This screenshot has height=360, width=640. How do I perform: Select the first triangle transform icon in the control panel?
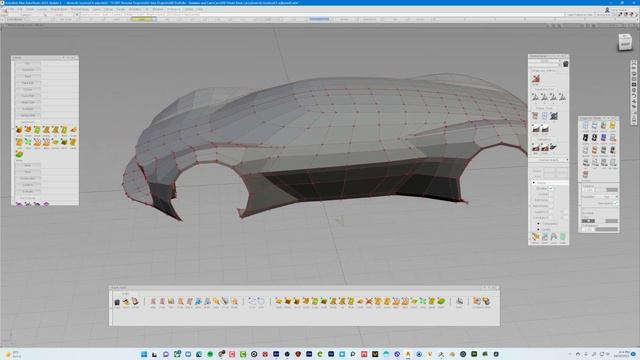[535, 97]
